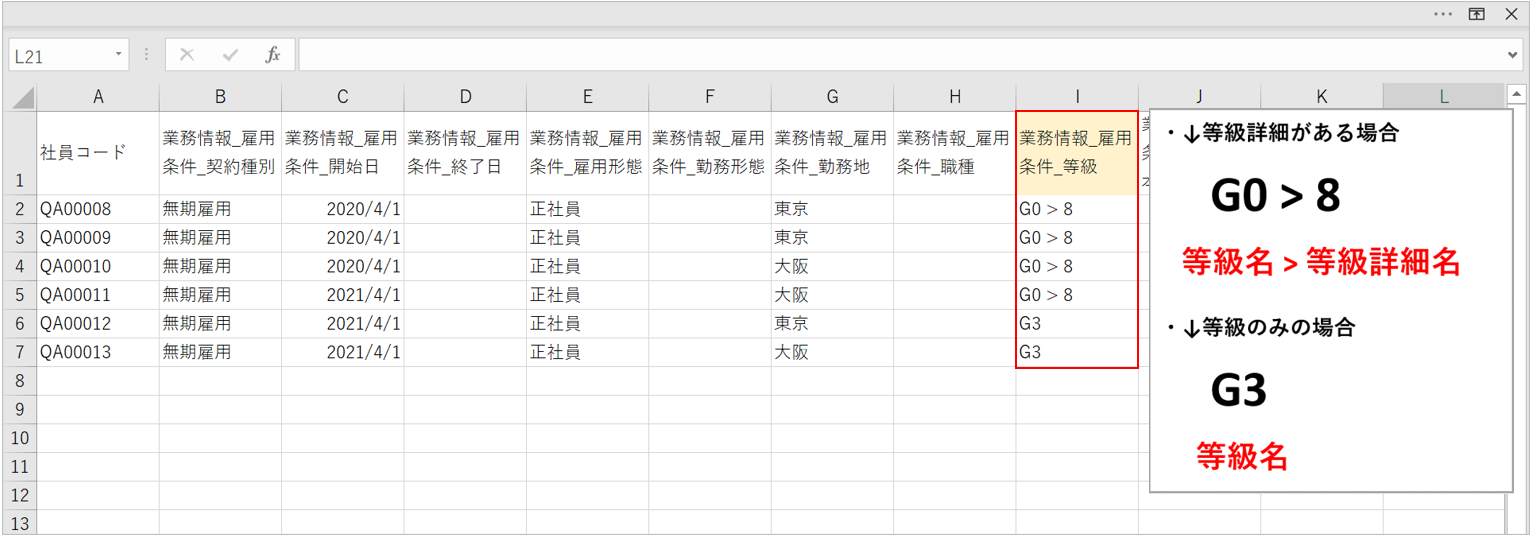Click the G3 cell in row 6

pyautogui.click(x=1077, y=324)
